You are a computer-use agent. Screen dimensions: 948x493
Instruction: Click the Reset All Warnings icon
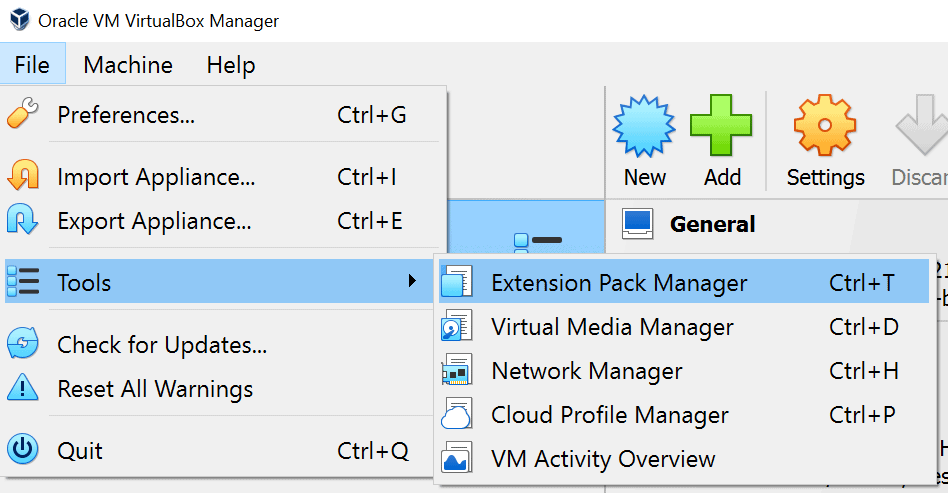tap(22, 389)
